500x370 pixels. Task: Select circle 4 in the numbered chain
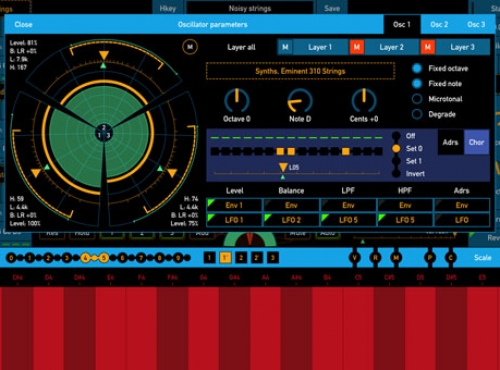(x=85, y=258)
